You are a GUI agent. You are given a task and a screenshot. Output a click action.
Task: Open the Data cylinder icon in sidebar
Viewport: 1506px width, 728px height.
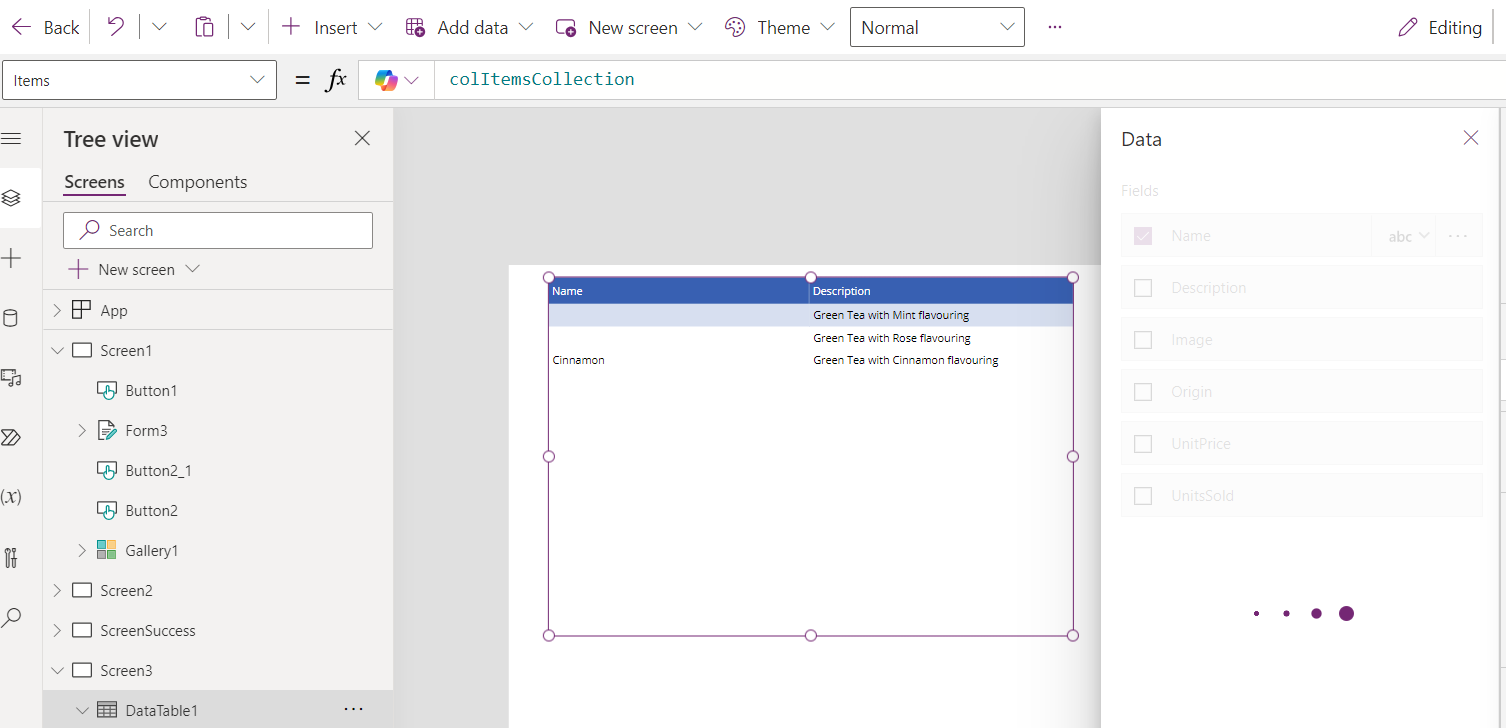click(11, 319)
